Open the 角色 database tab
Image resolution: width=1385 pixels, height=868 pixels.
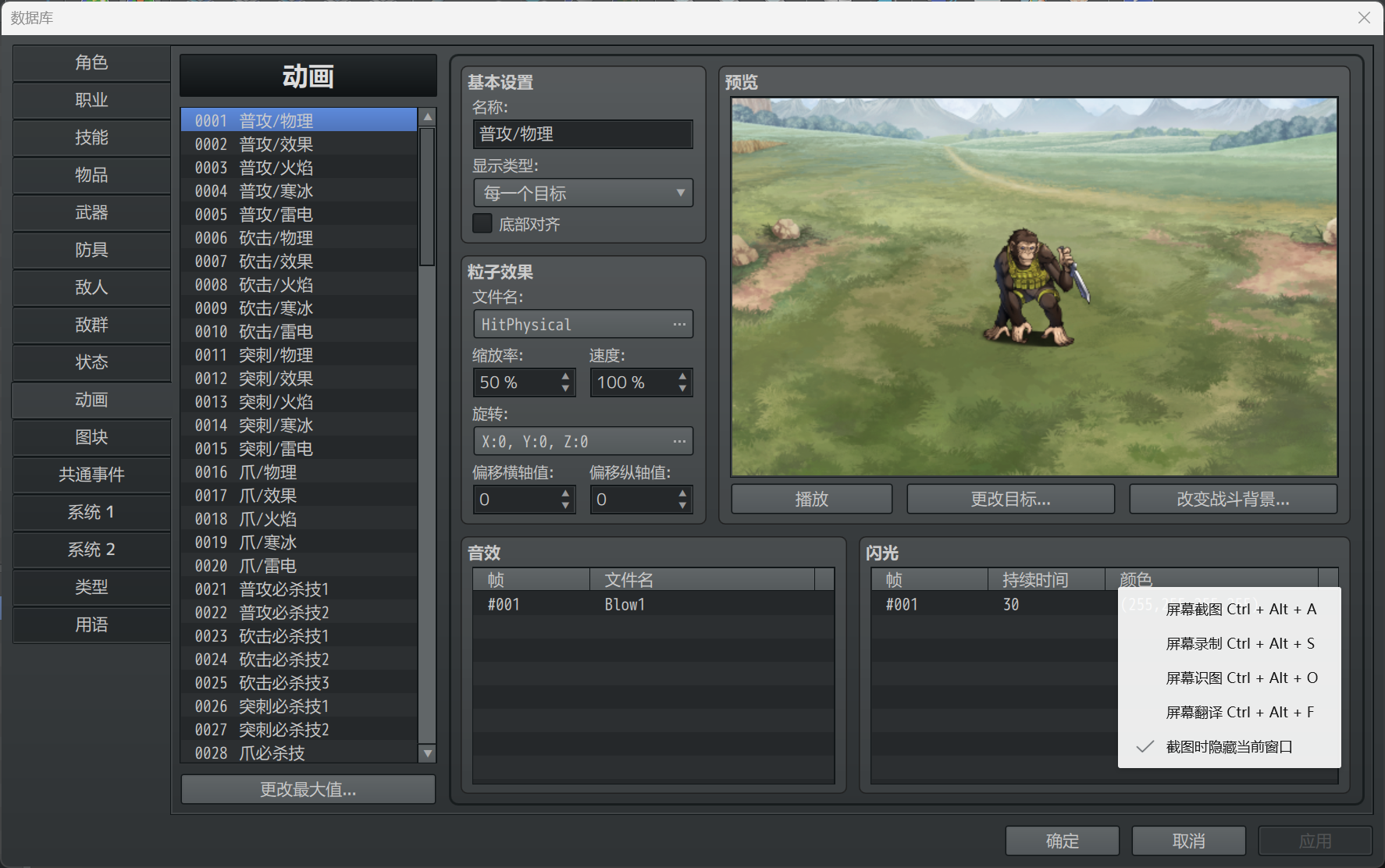[x=91, y=62]
